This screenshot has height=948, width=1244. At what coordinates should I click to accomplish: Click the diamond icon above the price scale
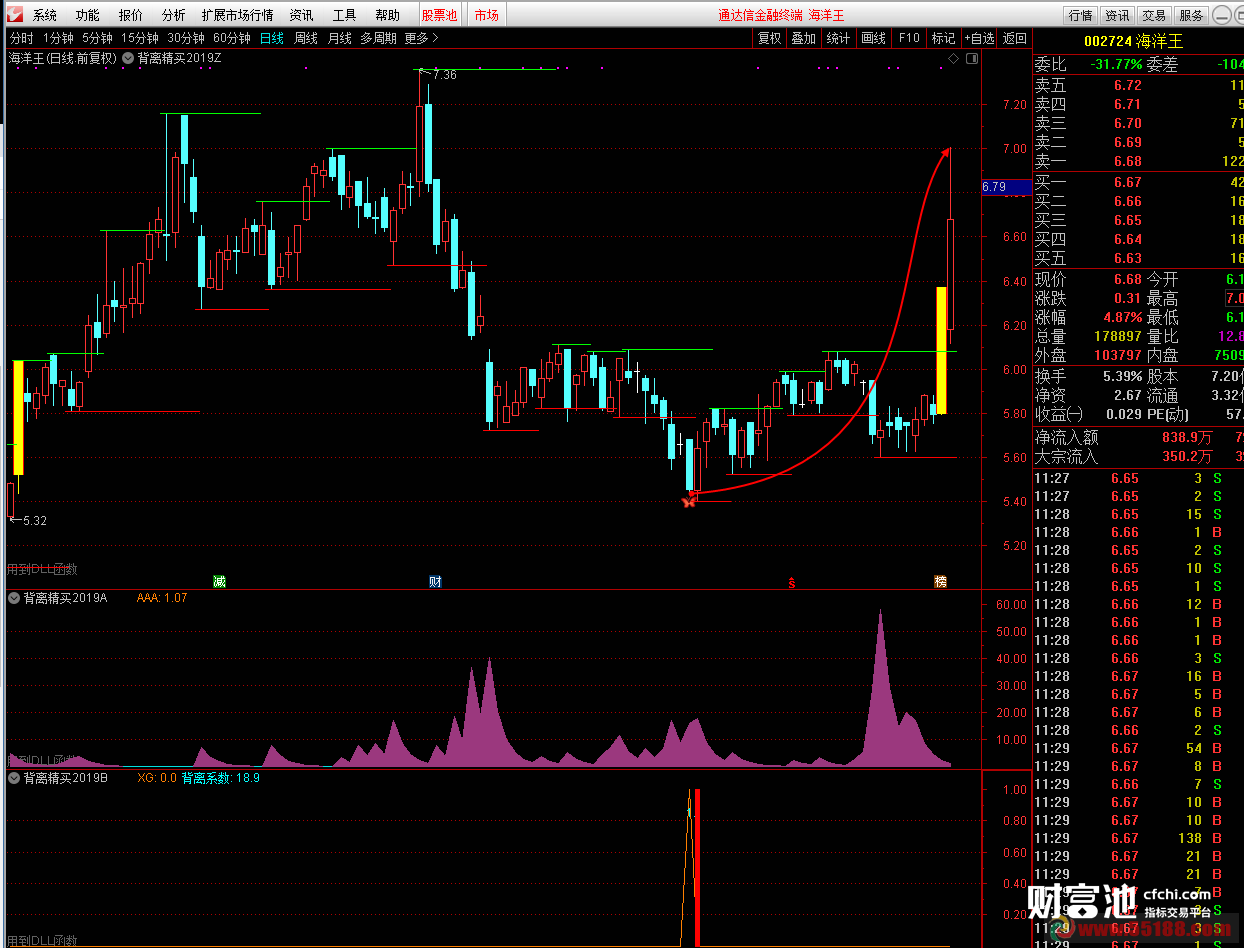coord(954,58)
